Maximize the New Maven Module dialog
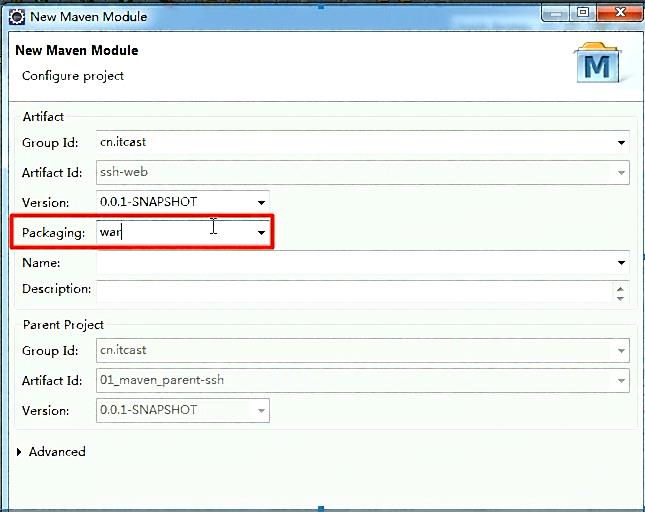This screenshot has height=512, width=645. [583, 13]
